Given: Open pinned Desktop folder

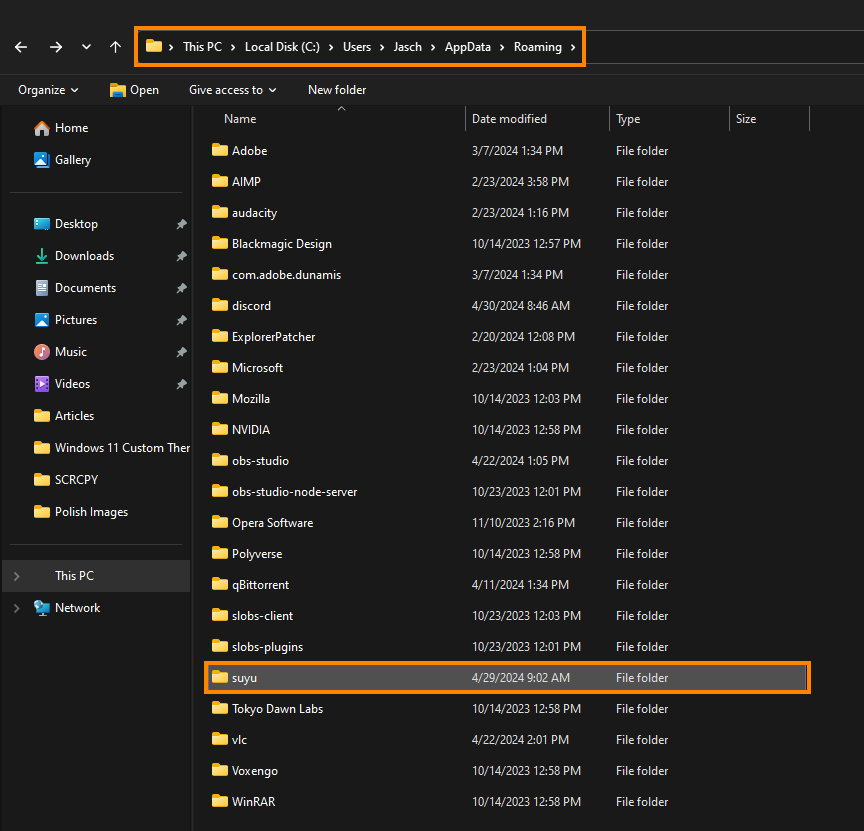Looking at the screenshot, I should pyautogui.click(x=66, y=224).
